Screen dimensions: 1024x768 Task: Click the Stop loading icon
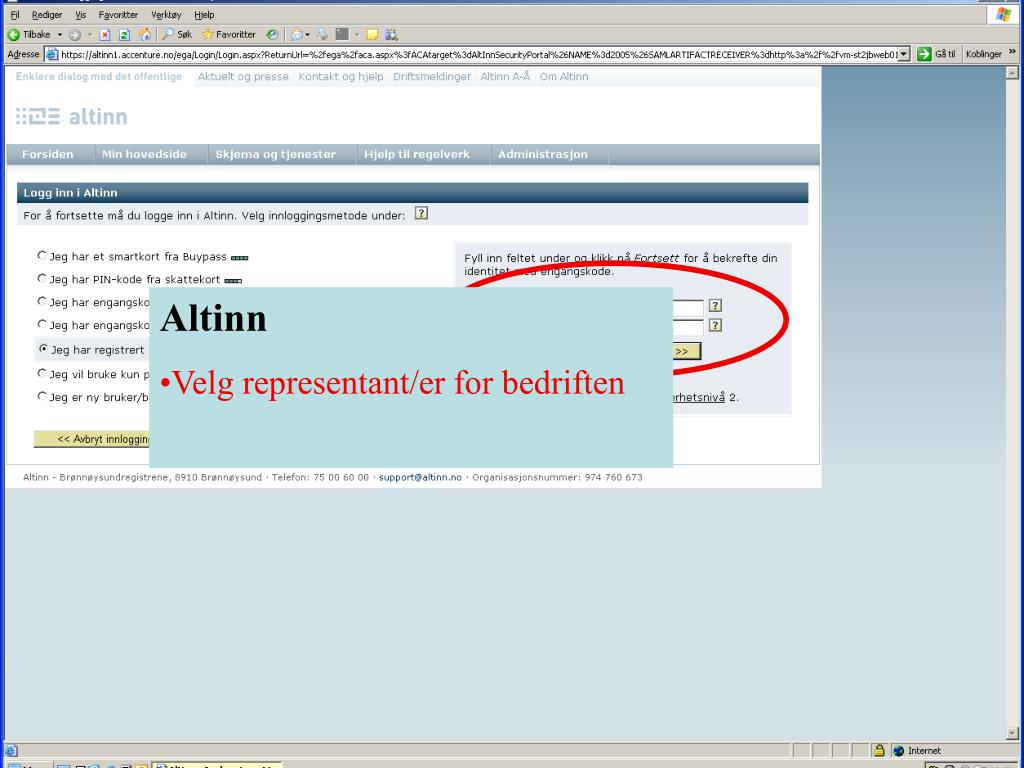(x=105, y=35)
